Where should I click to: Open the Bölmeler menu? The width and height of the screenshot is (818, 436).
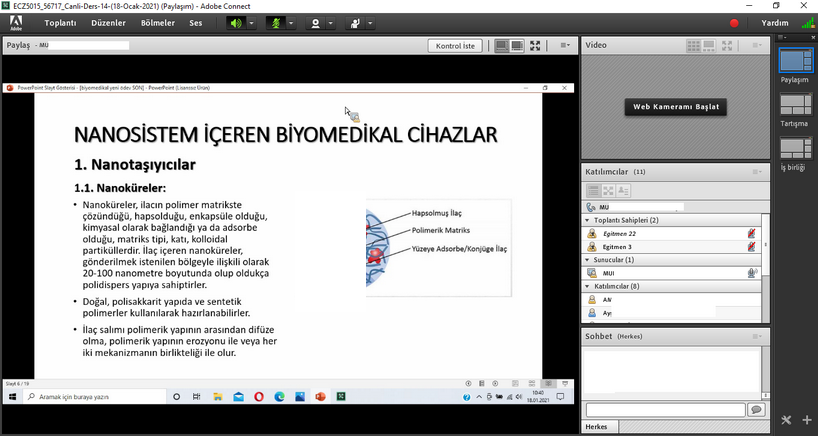pos(157,22)
